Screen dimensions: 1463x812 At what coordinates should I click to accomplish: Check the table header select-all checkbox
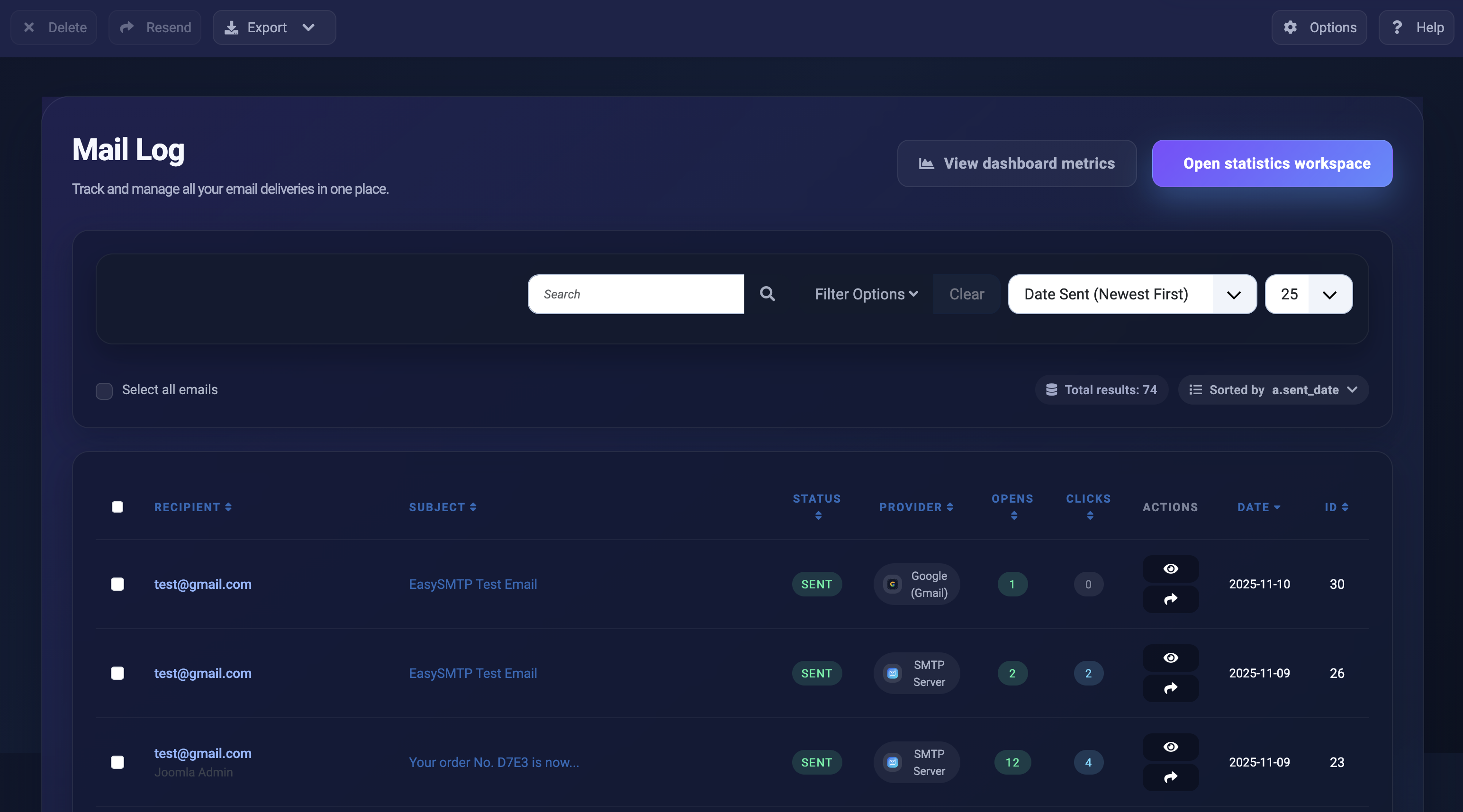coord(117,506)
